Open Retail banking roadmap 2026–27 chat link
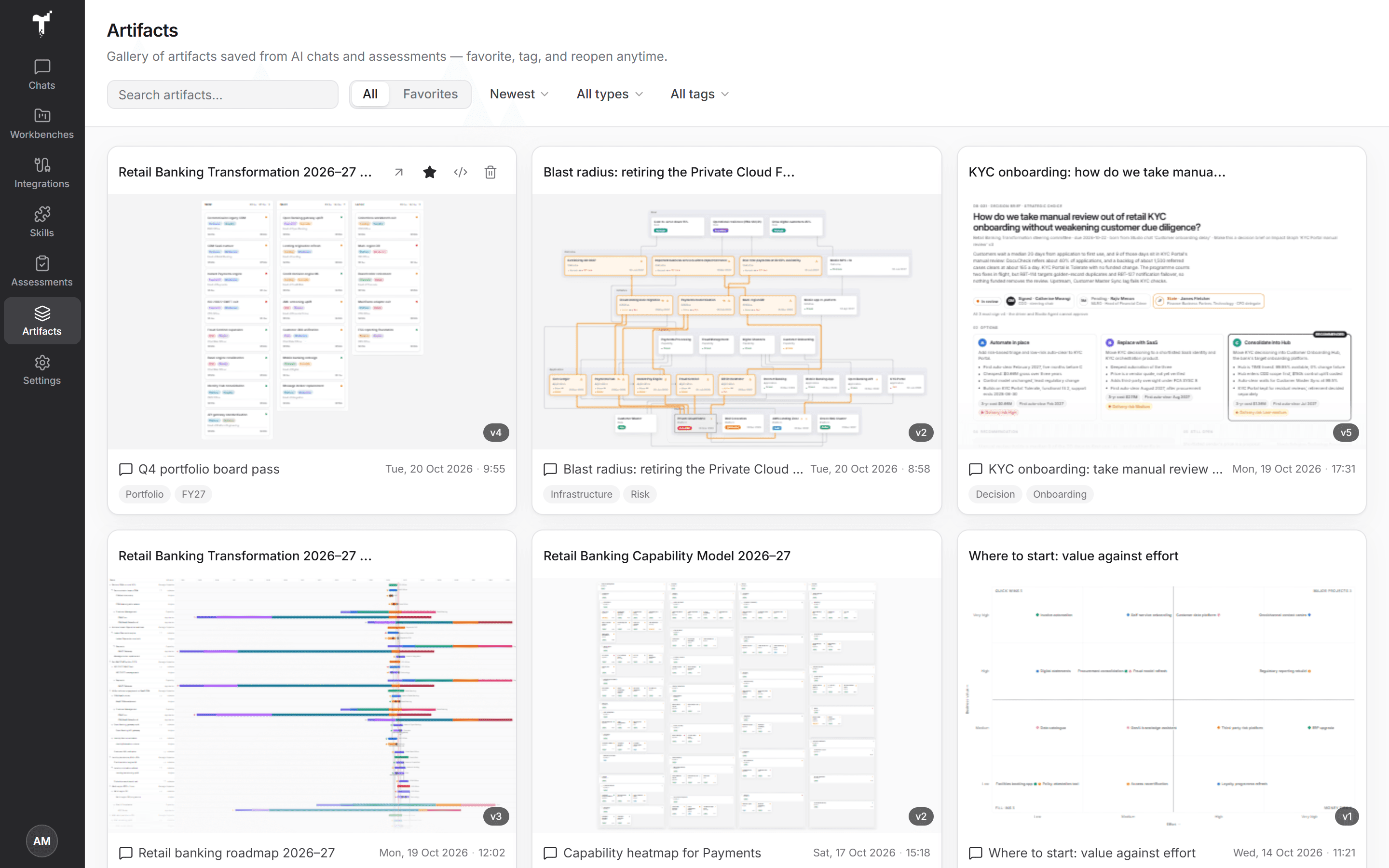Screen dimensions: 1389x868 (236, 853)
